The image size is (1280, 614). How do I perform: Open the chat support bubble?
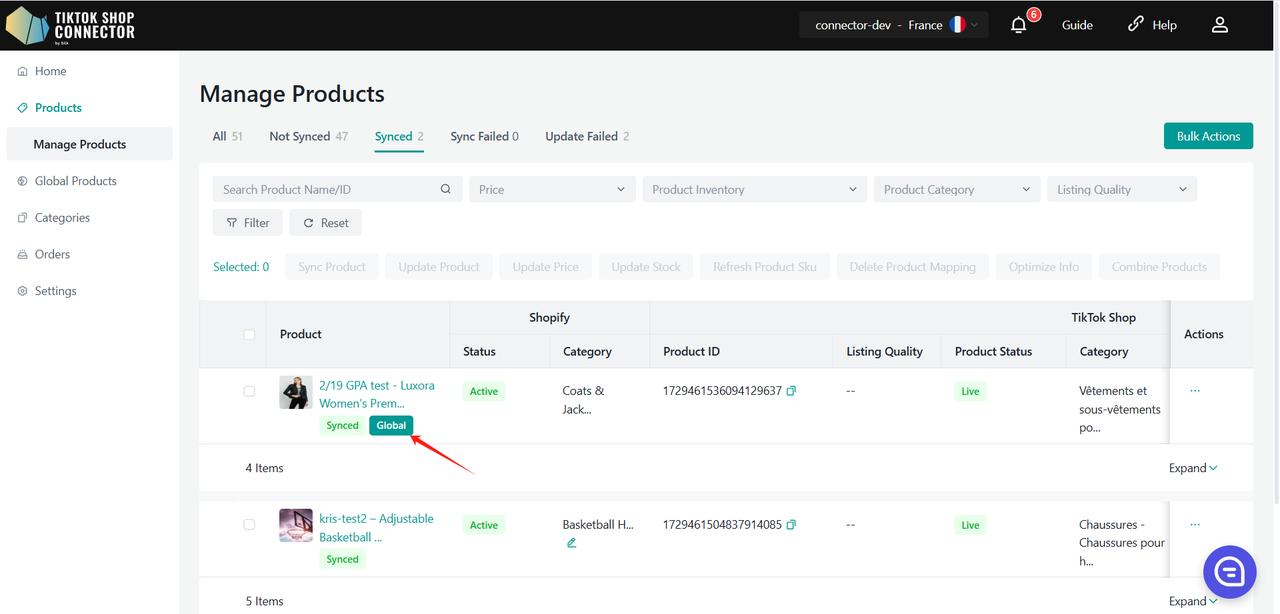point(1229,571)
